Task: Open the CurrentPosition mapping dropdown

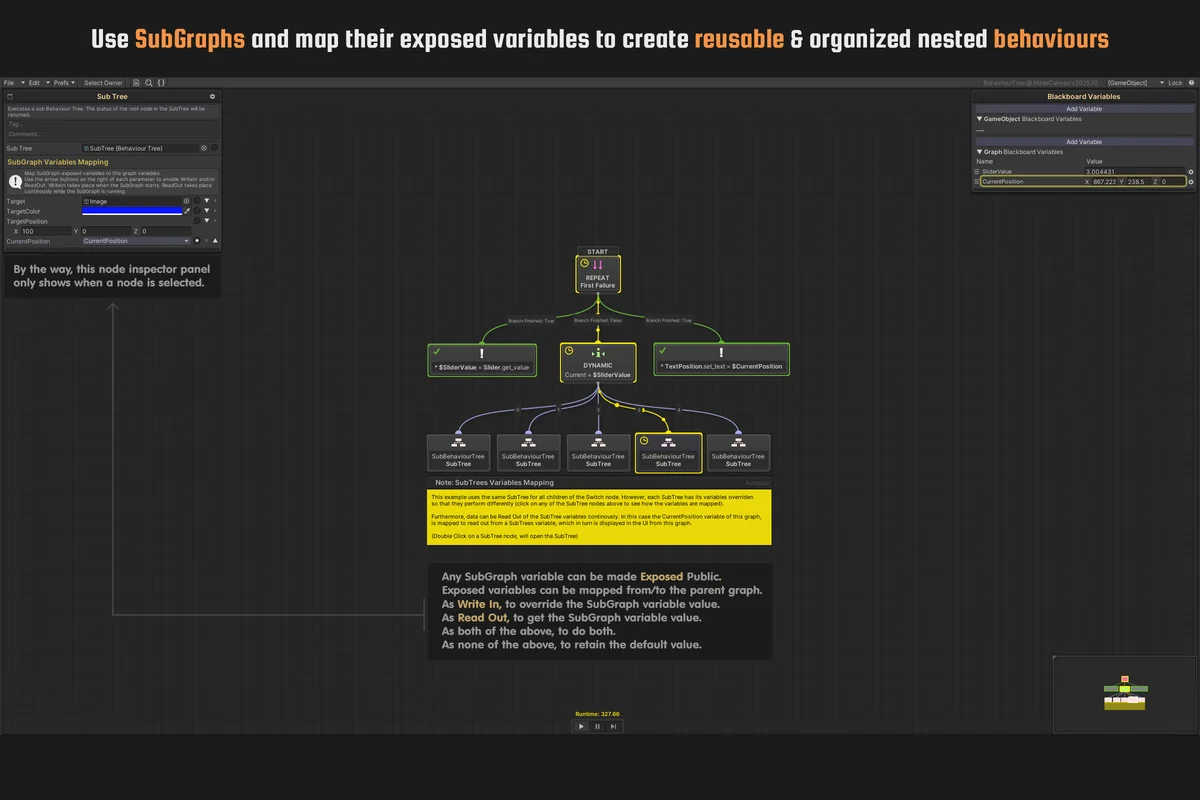Action: pos(136,241)
